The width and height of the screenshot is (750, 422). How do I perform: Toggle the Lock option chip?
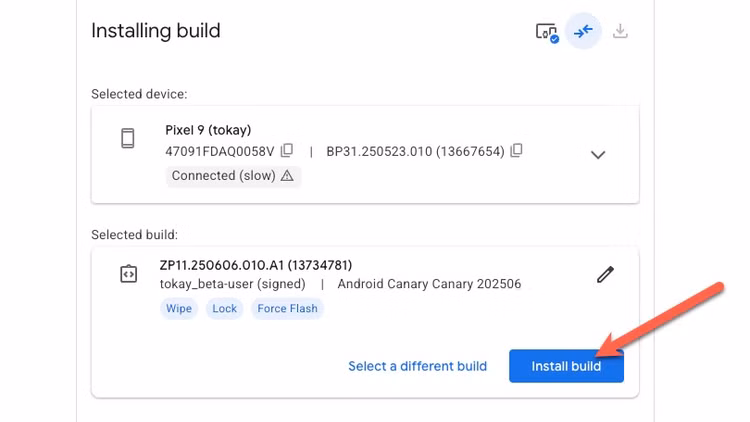(x=224, y=309)
